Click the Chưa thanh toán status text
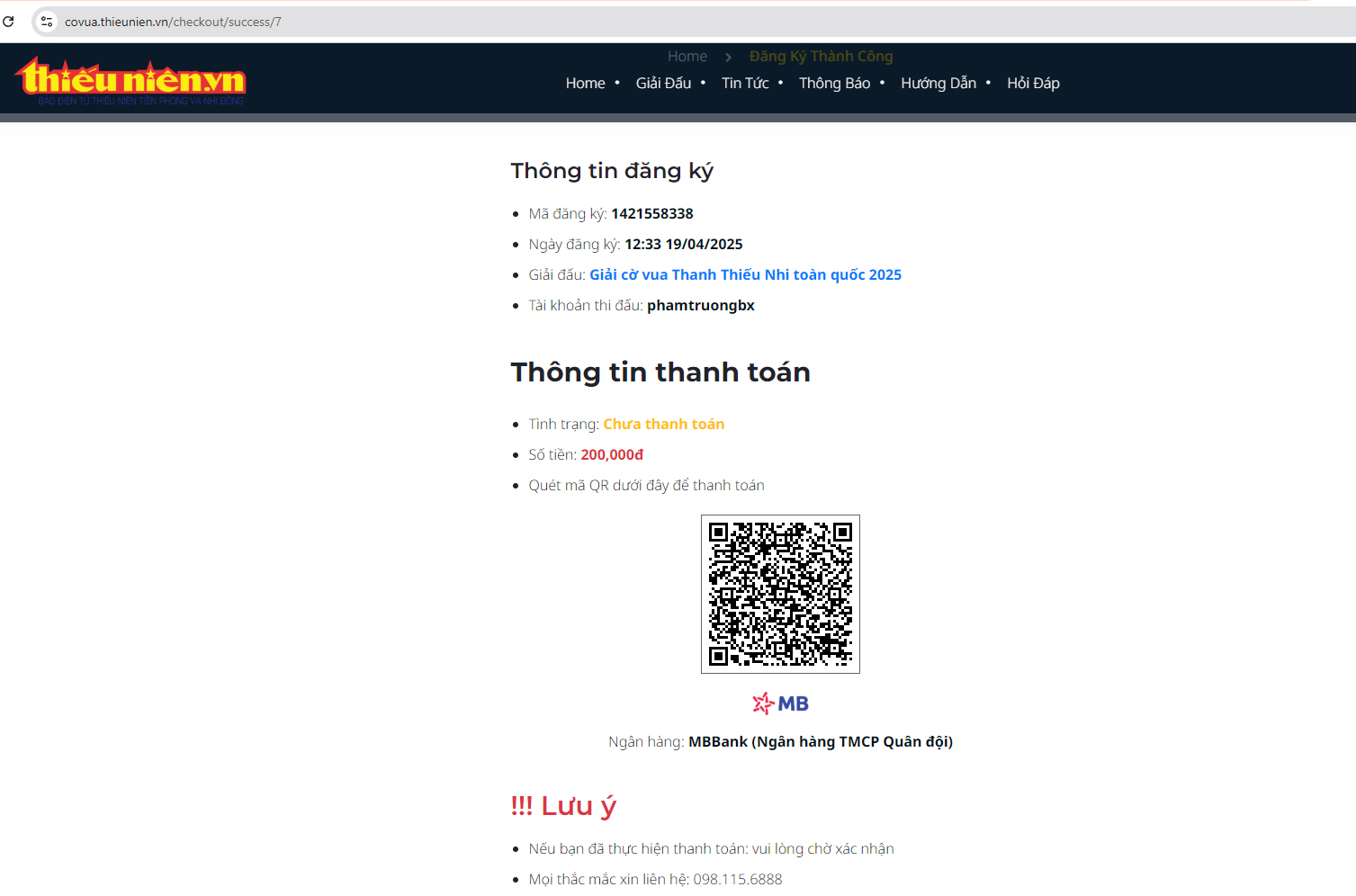The height and width of the screenshot is (896, 1356). [663, 424]
